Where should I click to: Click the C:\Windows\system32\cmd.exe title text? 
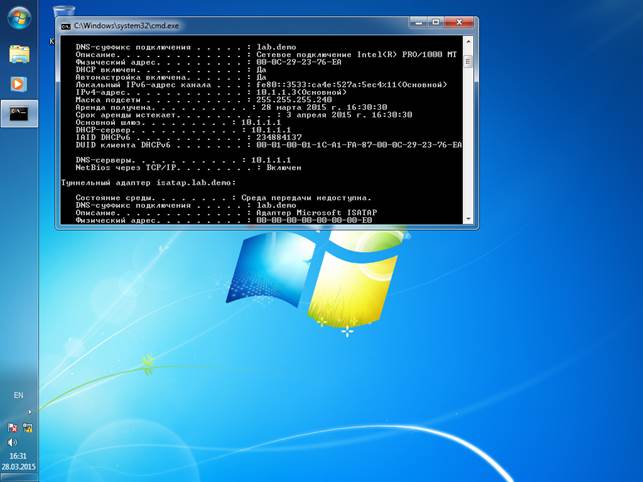coord(126,26)
